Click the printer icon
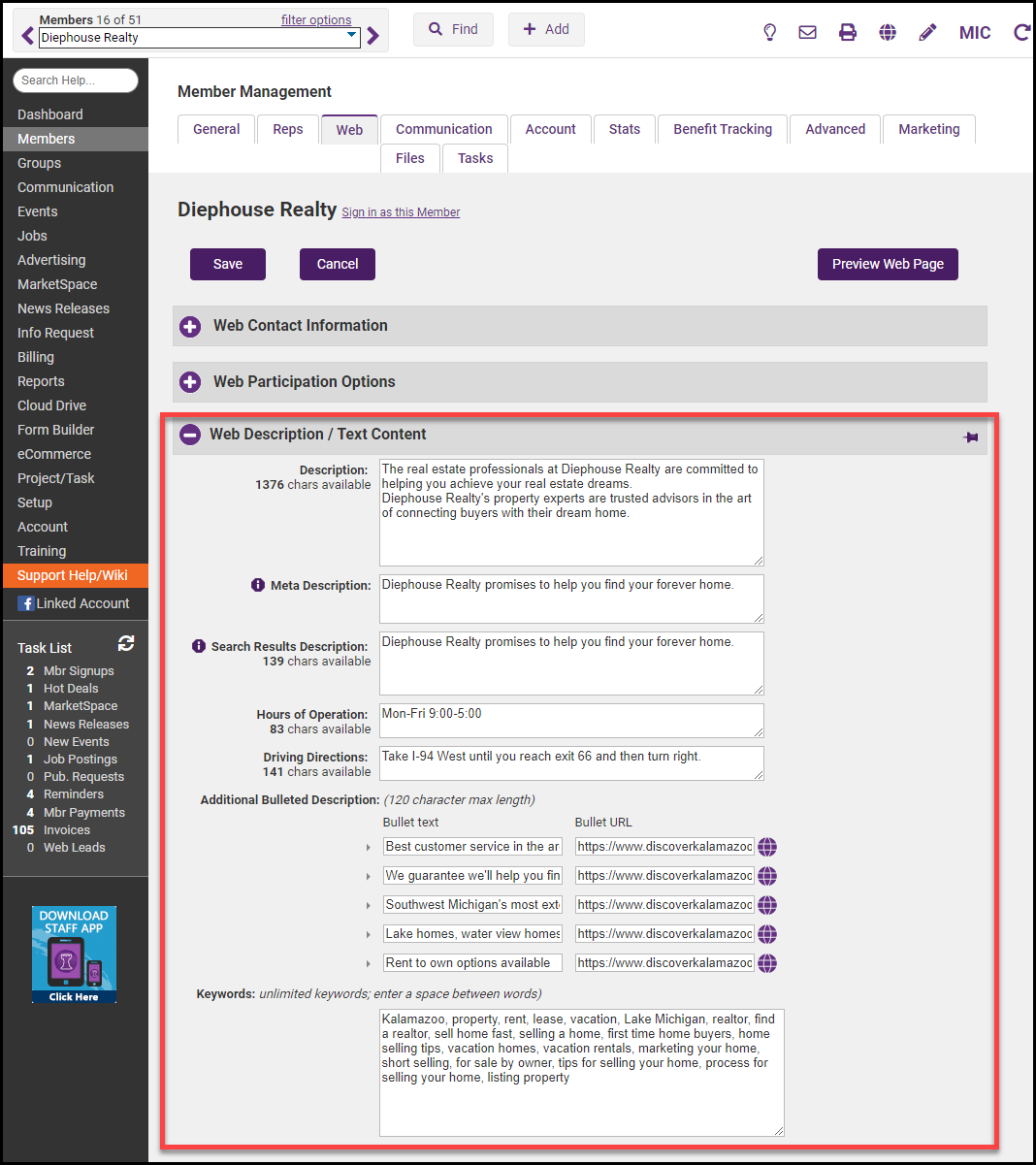Image resolution: width=1036 pixels, height=1165 pixels. tap(848, 32)
